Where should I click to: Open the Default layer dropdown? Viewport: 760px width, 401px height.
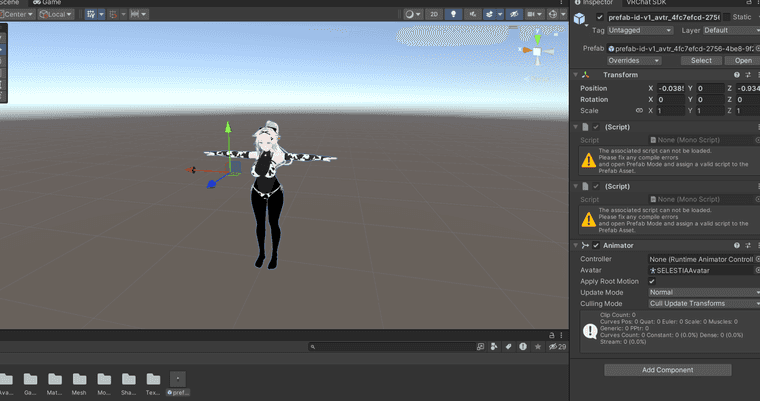coord(731,30)
